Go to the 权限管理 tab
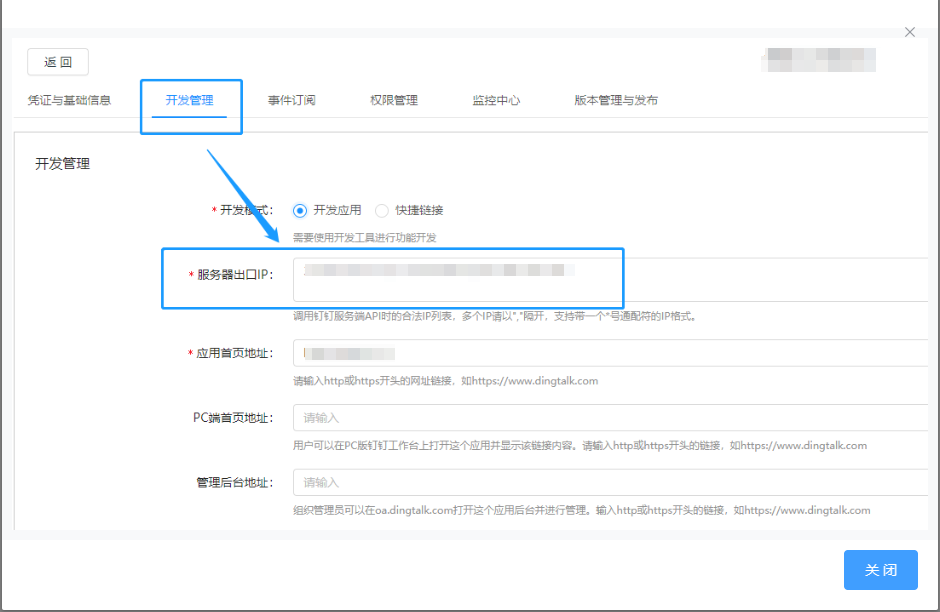940x612 pixels. pyautogui.click(x=394, y=100)
